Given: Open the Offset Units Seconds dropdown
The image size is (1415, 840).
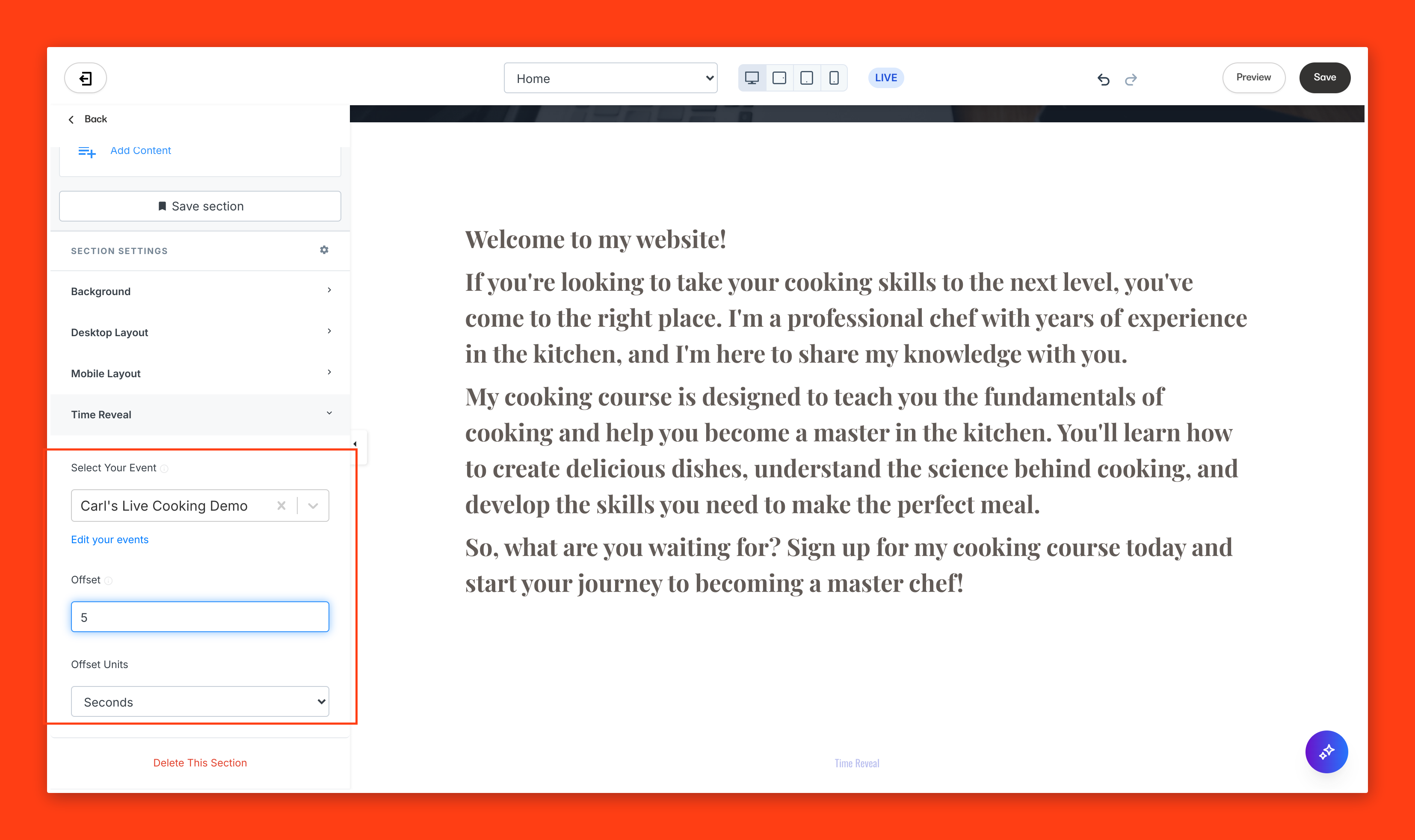Looking at the screenshot, I should point(200,702).
